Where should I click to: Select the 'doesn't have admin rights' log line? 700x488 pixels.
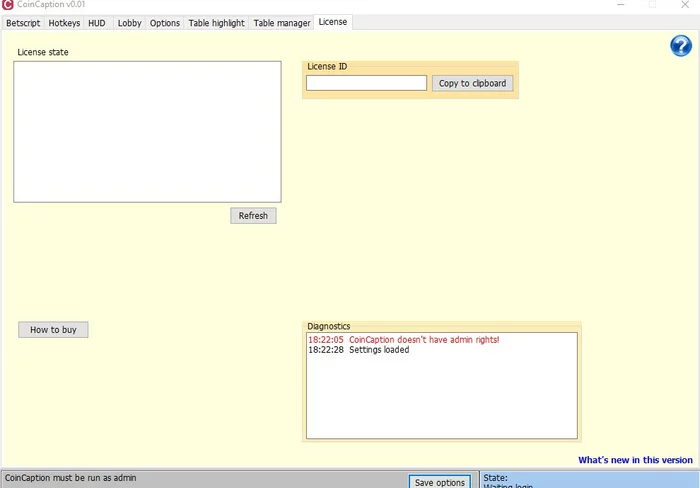click(404, 340)
